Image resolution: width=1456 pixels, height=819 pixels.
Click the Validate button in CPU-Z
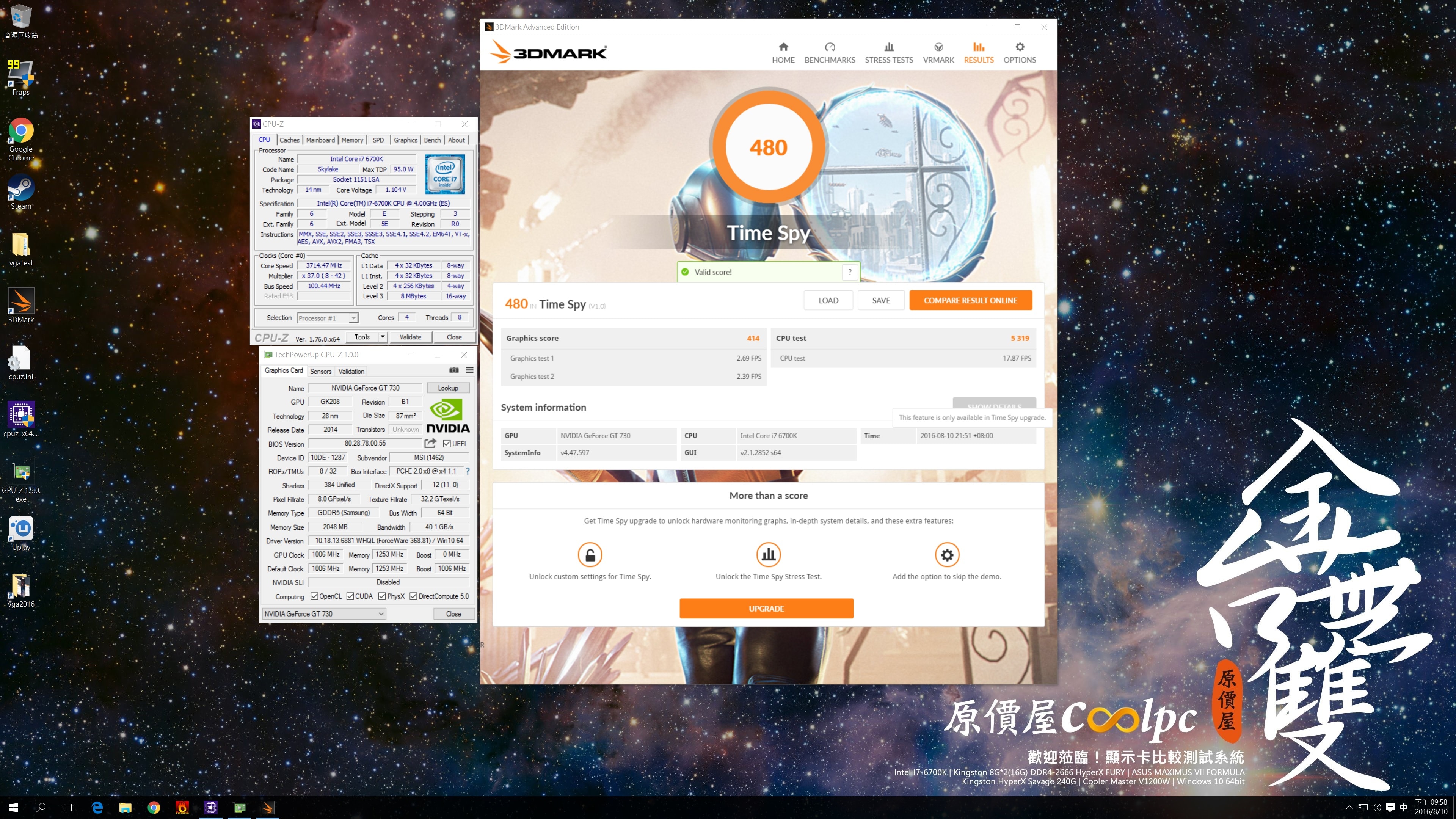click(410, 337)
